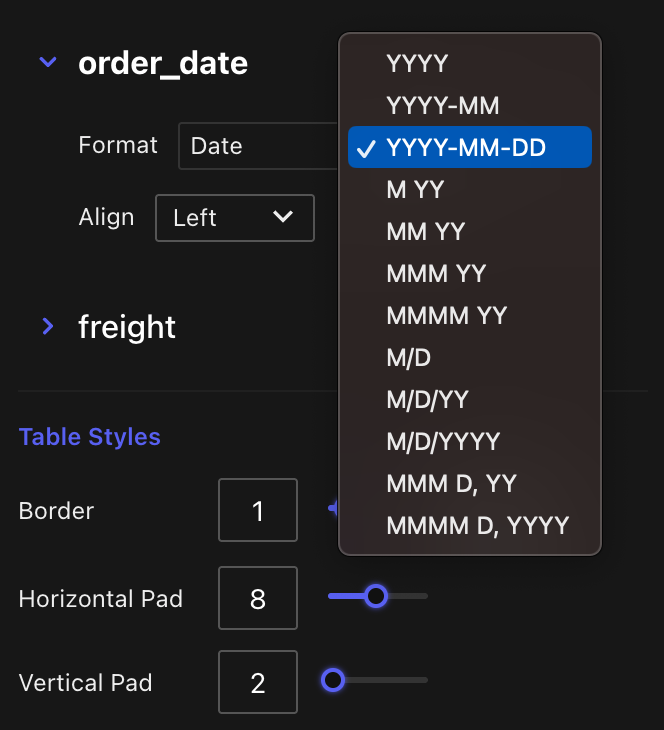Choose the MMM D, YY format
This screenshot has height=730, width=664.
coord(451,483)
